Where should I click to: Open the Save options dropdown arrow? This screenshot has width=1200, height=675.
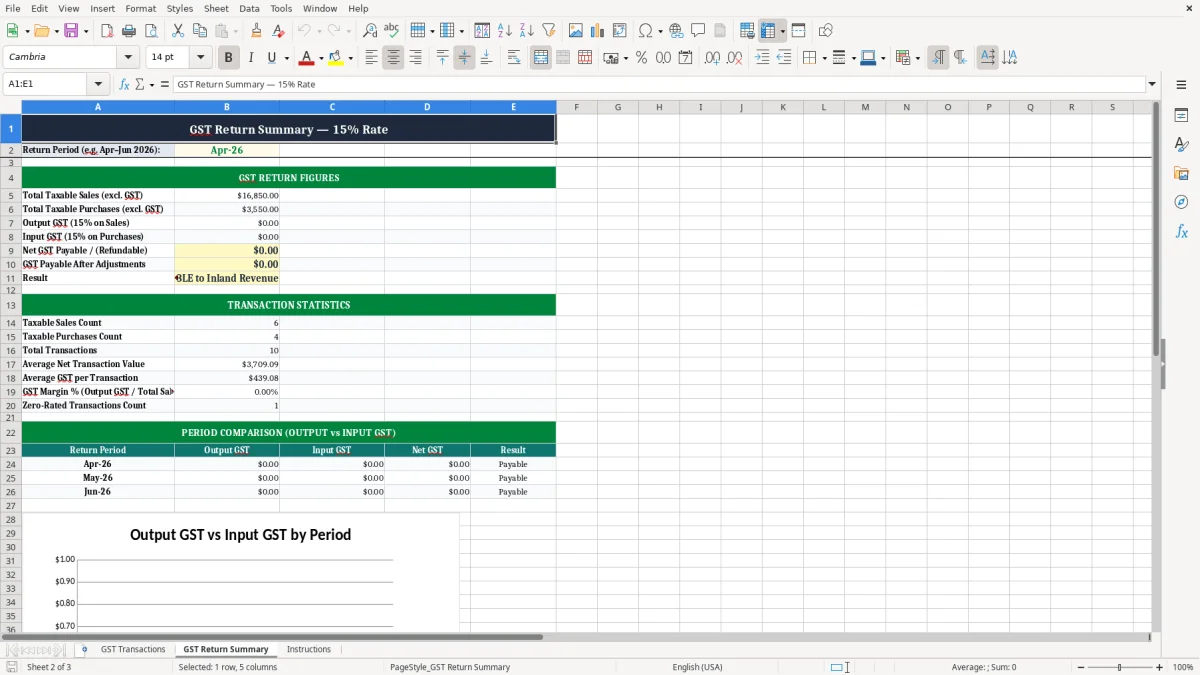(86, 31)
